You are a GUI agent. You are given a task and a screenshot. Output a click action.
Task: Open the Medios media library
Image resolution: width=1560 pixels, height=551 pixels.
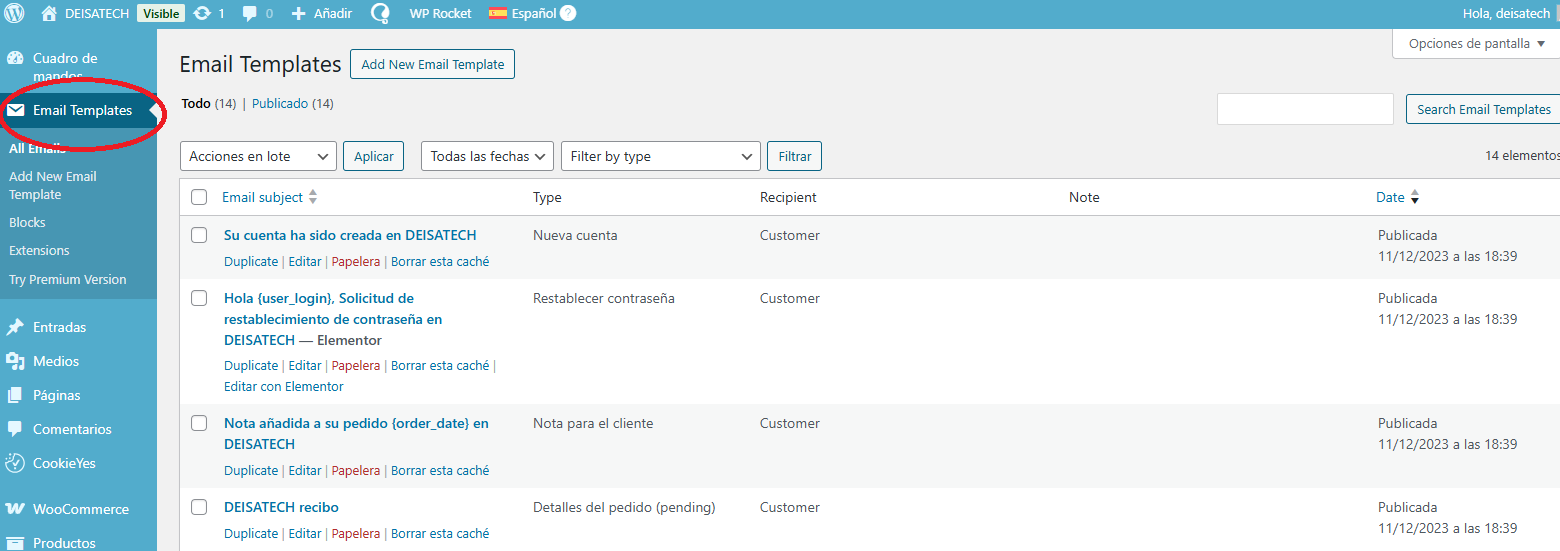coord(55,361)
